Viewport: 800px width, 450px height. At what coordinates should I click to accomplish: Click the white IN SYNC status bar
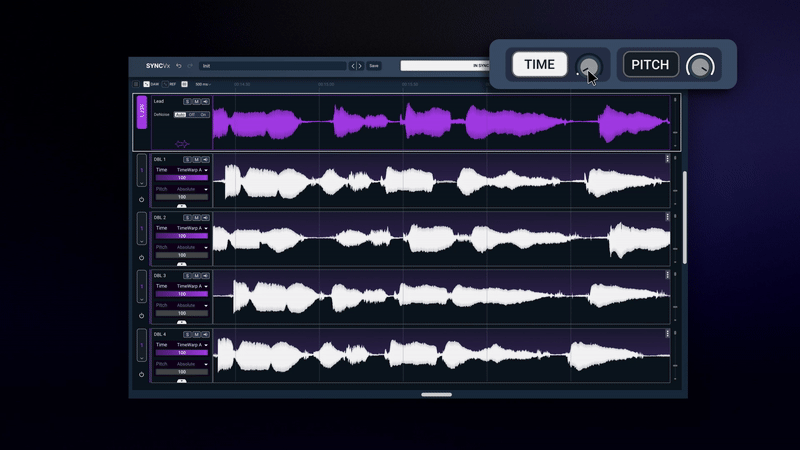(x=445, y=65)
